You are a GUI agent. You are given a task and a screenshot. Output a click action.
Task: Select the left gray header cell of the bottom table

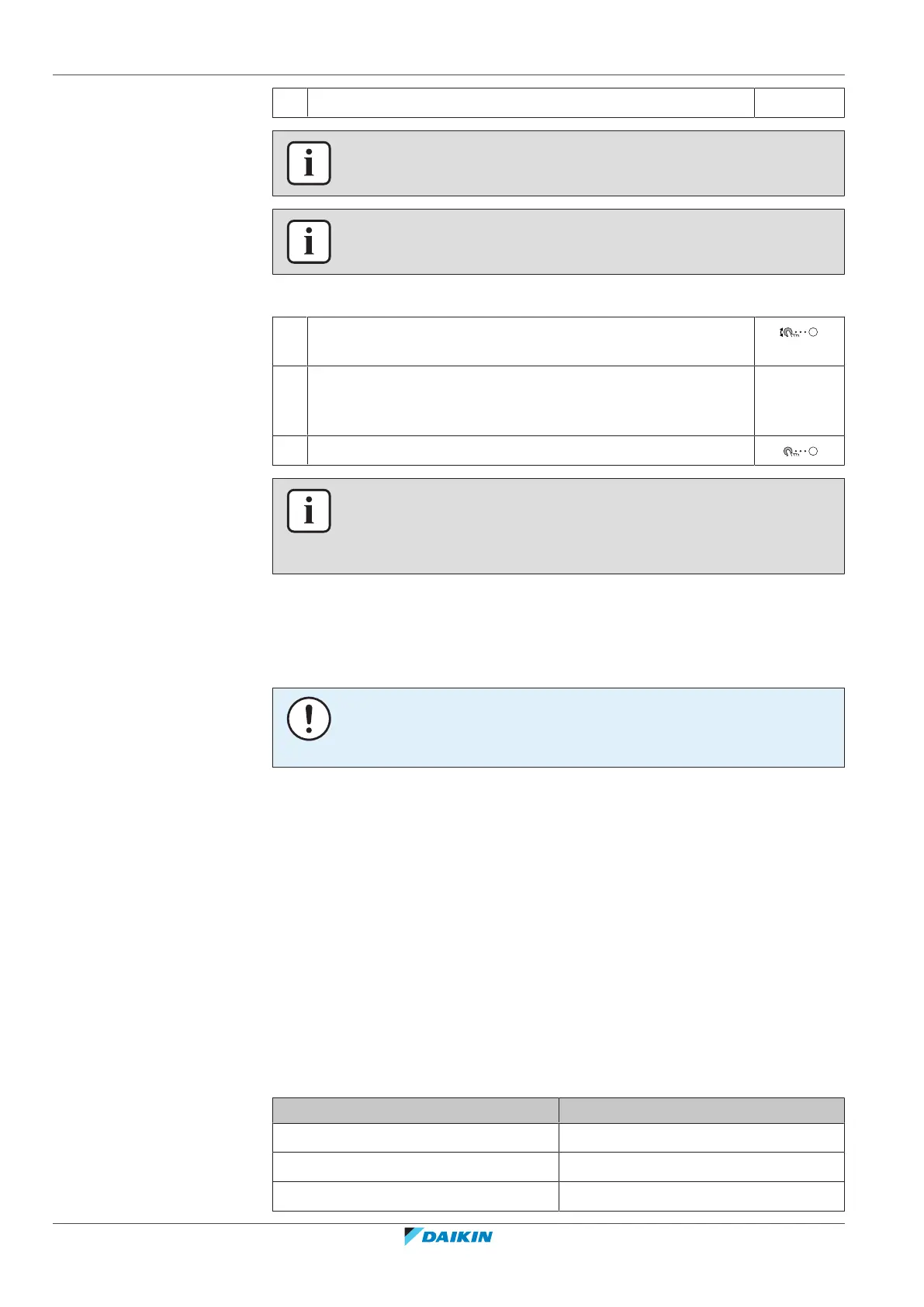[x=415, y=1110]
